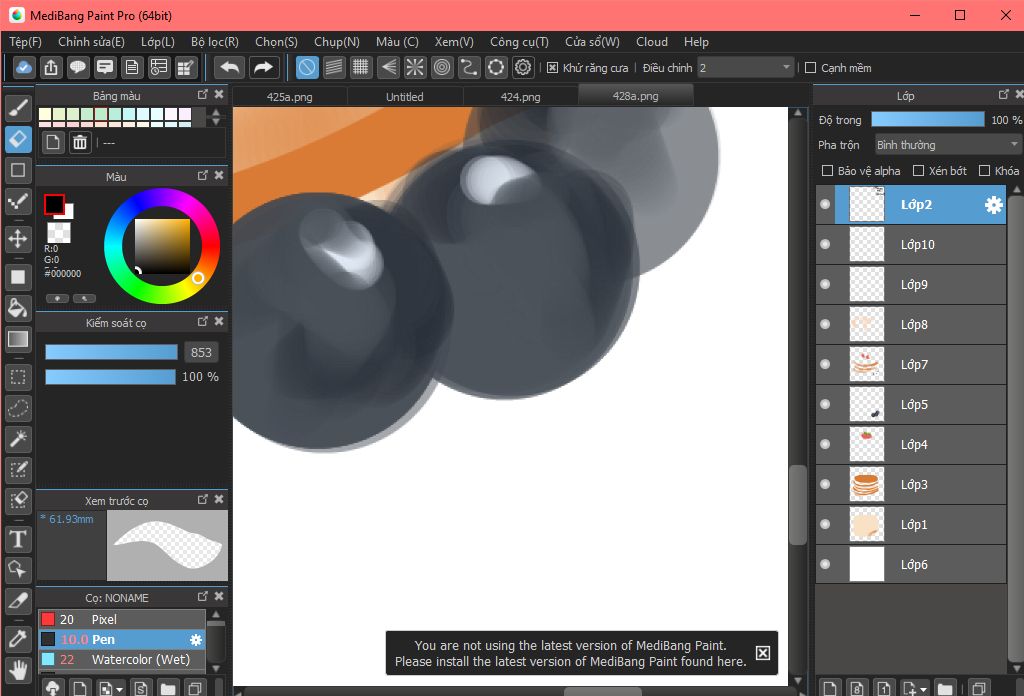
Task: Select the Lớp1 layer
Action: tap(911, 524)
